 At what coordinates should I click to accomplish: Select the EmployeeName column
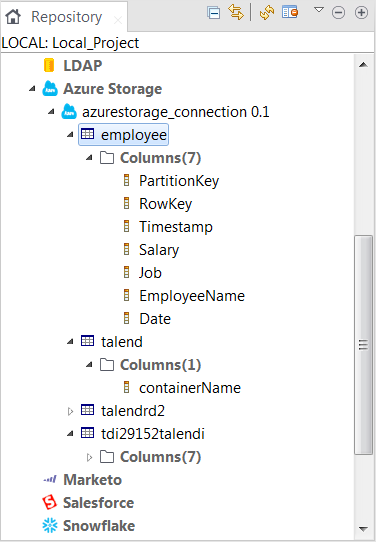click(192, 296)
